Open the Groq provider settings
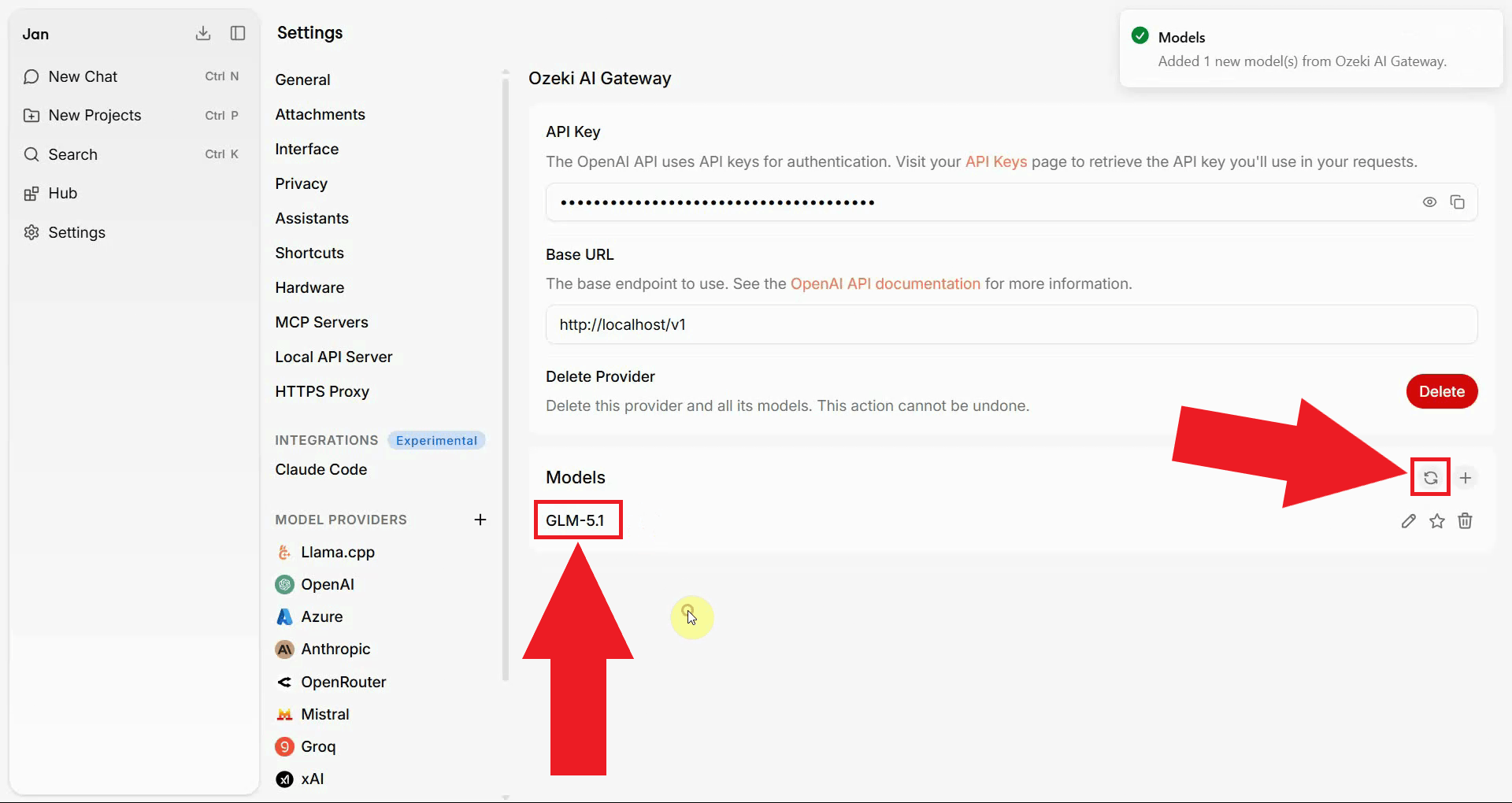The width and height of the screenshot is (1512, 803). (x=318, y=746)
